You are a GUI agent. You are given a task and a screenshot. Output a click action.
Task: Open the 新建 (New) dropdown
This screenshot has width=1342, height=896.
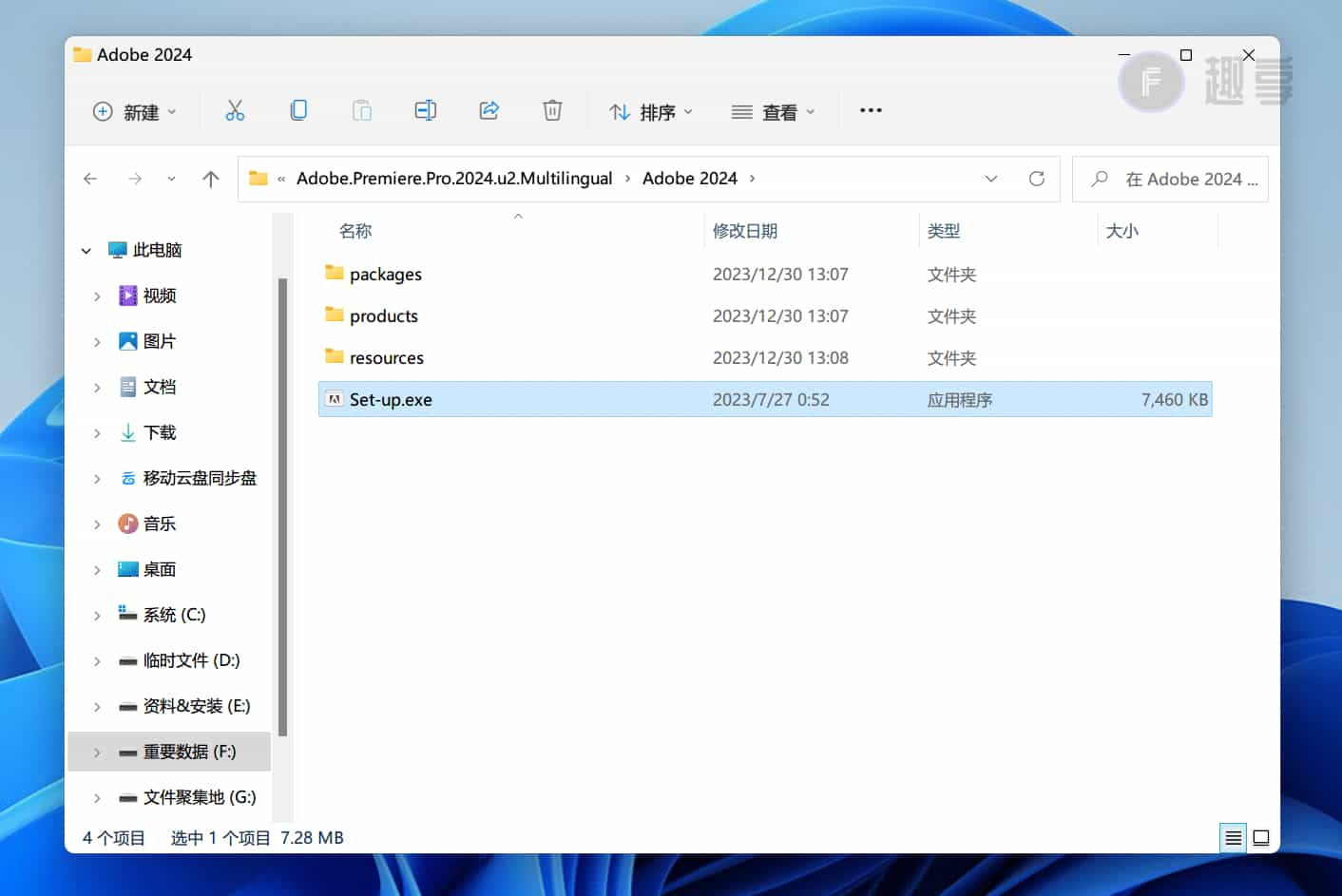pos(135,112)
